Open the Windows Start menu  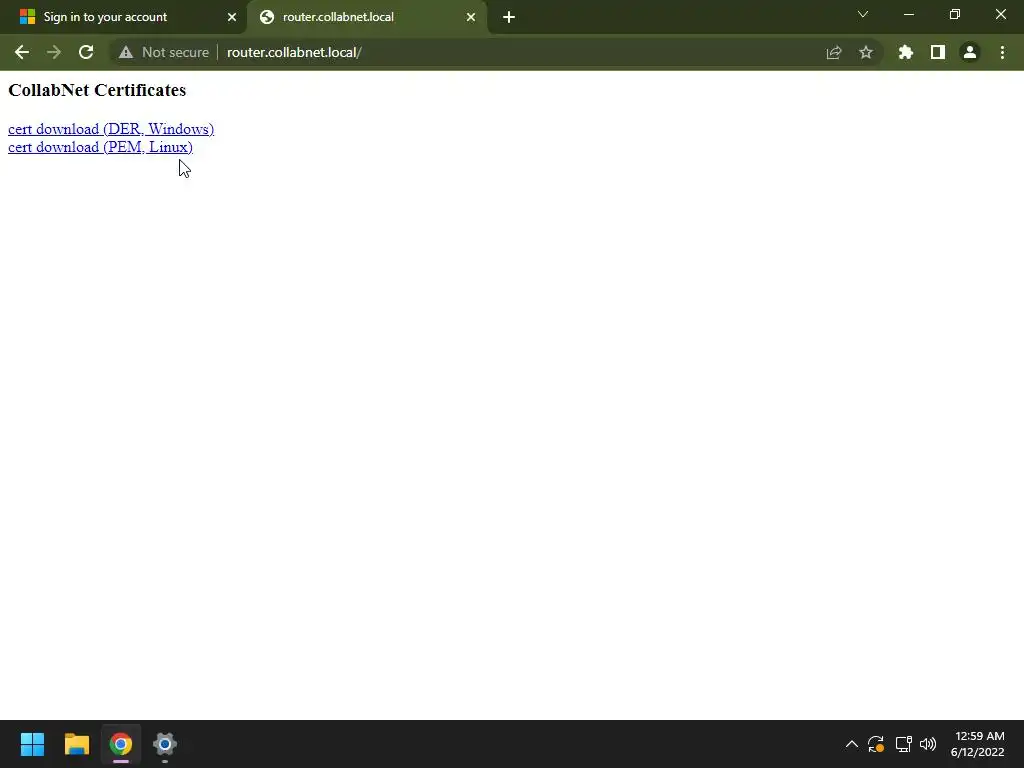coord(32,744)
